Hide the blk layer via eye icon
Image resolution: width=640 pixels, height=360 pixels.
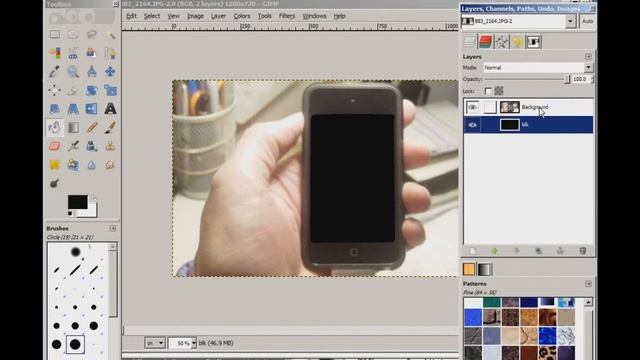[473, 125]
